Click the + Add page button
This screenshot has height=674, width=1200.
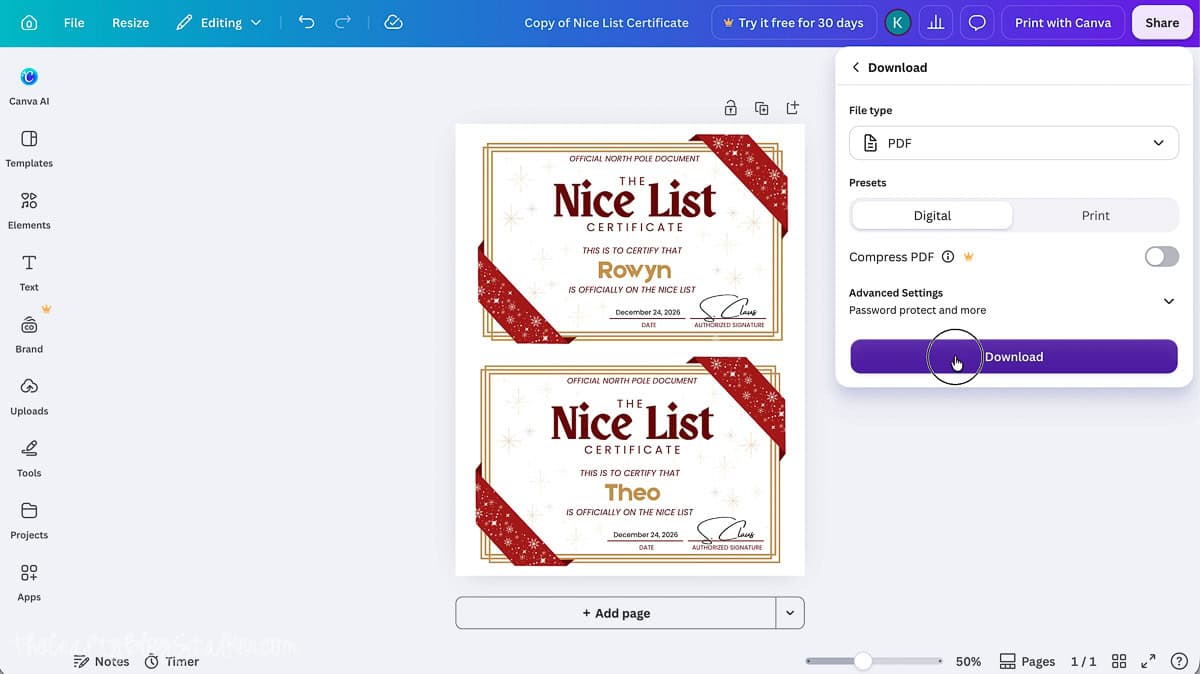coord(616,613)
